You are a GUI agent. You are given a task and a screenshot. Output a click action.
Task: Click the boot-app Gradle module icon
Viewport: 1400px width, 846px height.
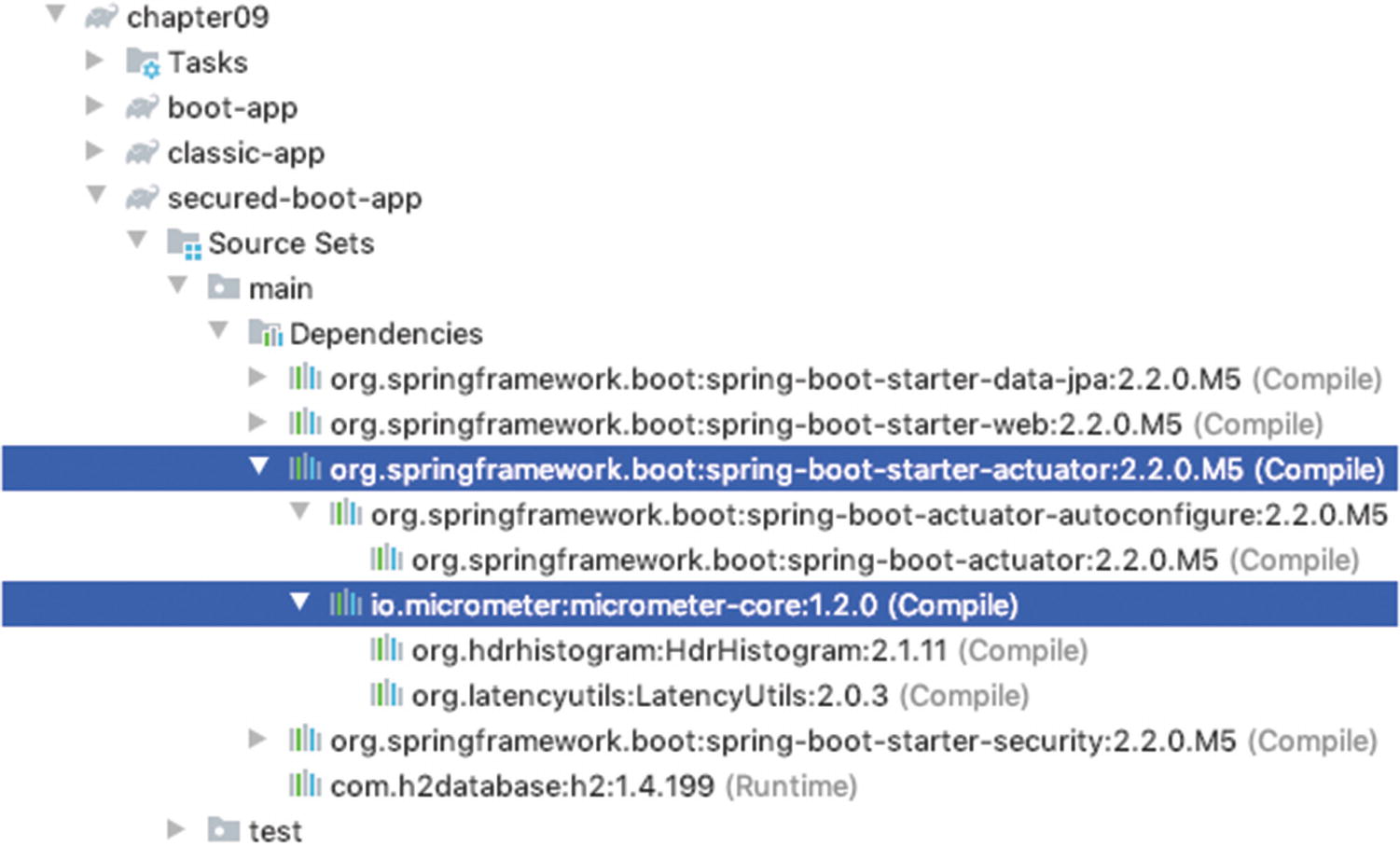point(142,107)
